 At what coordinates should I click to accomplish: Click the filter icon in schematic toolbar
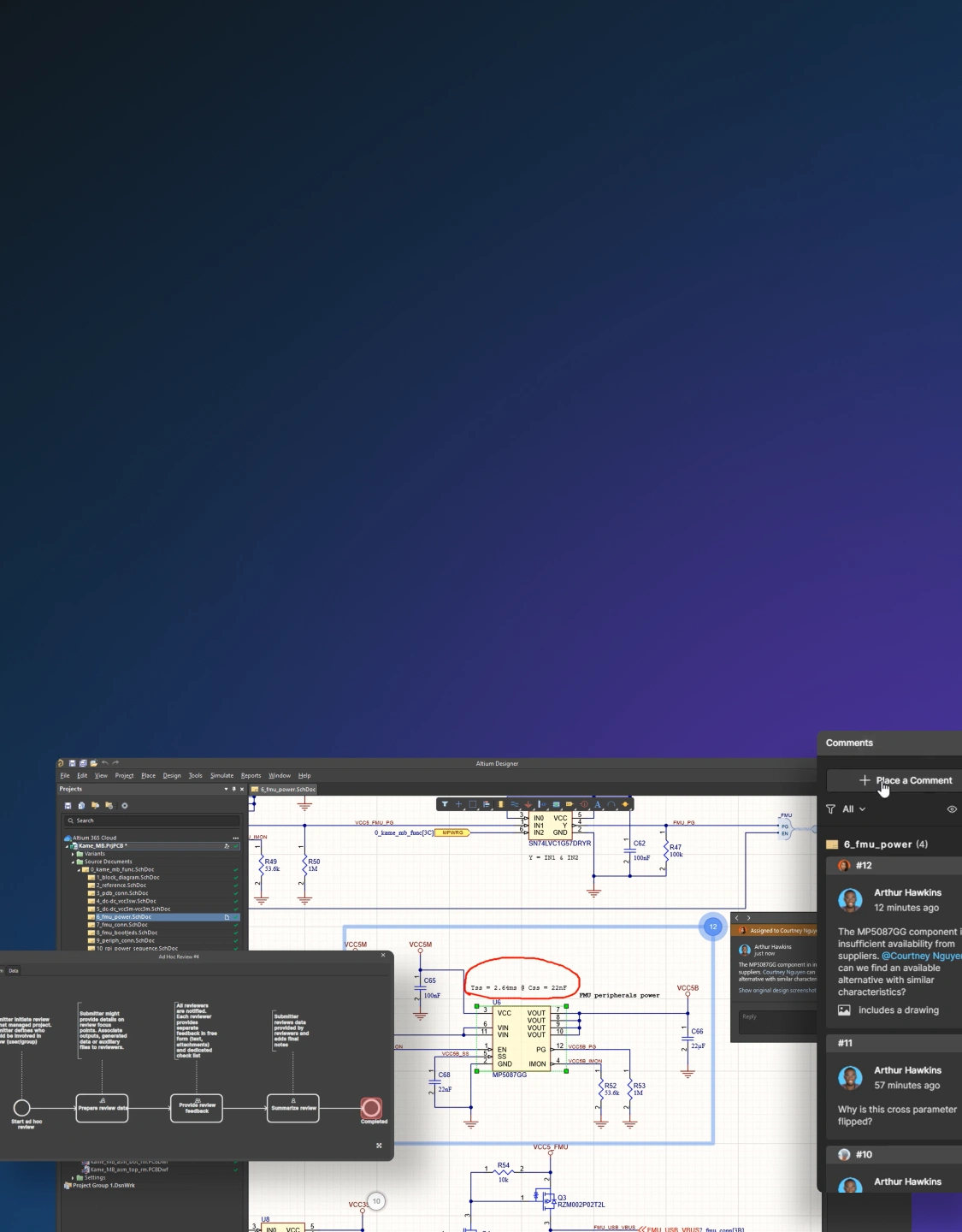tap(445, 804)
